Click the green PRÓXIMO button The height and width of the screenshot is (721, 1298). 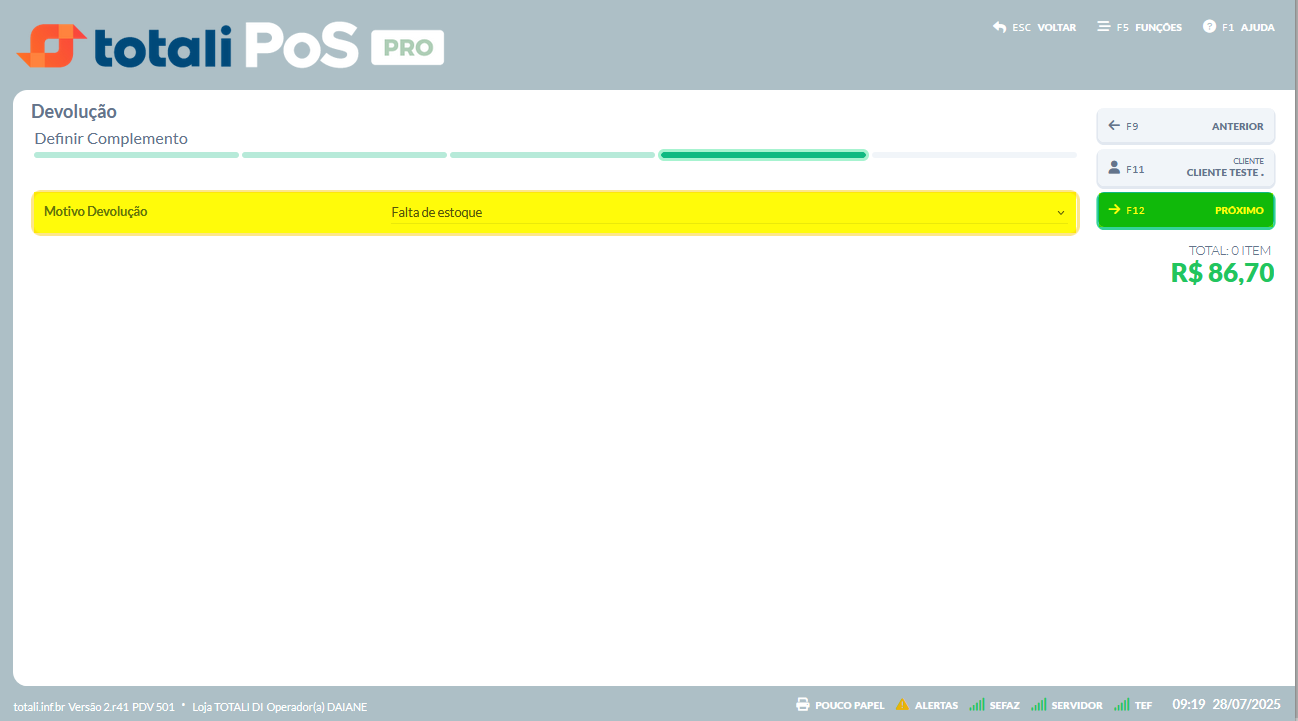(1186, 210)
